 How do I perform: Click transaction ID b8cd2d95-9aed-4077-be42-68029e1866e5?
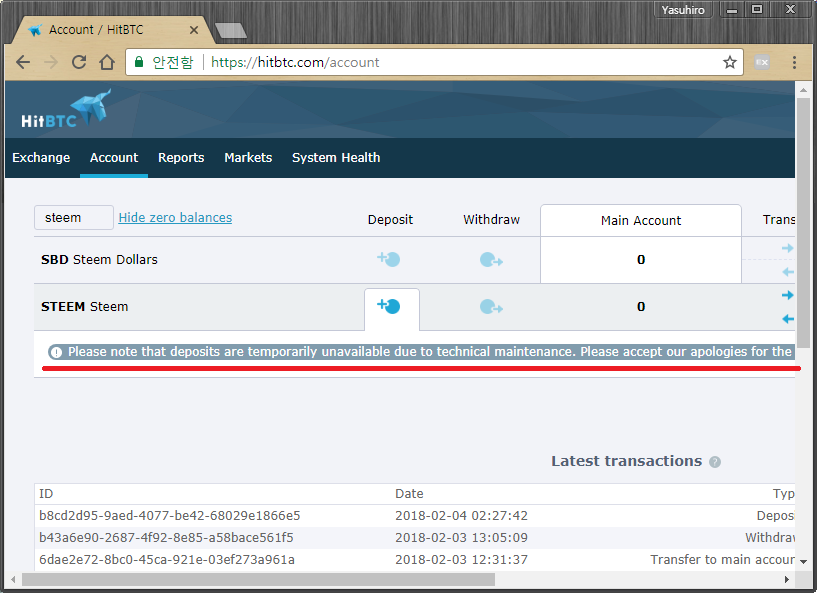pyautogui.click(x=169, y=515)
